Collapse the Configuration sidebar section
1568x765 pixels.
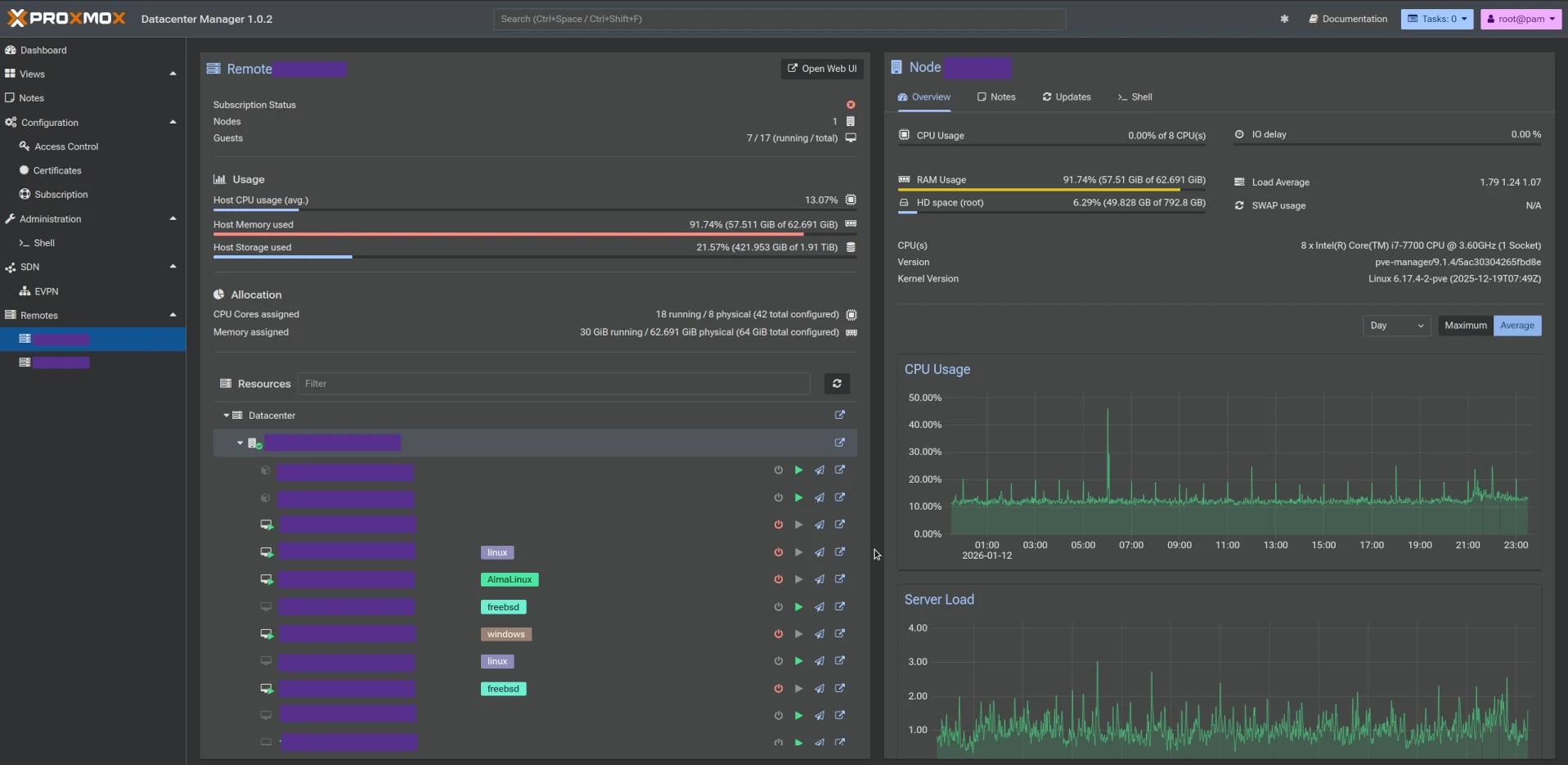(x=173, y=121)
